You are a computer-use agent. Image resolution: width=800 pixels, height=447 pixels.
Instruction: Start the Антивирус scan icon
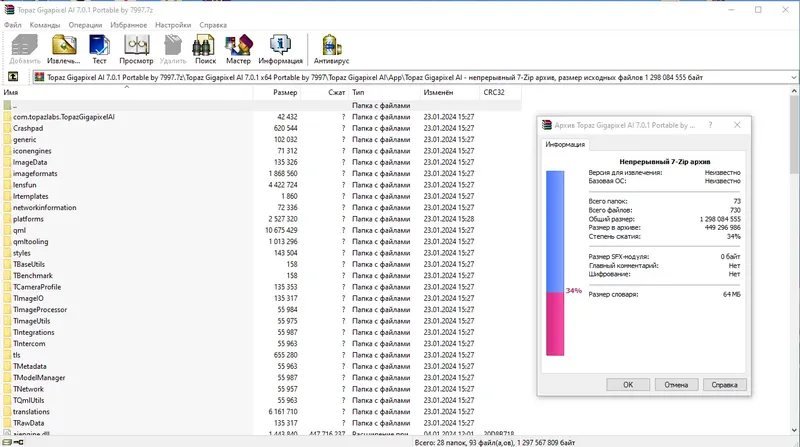331,49
